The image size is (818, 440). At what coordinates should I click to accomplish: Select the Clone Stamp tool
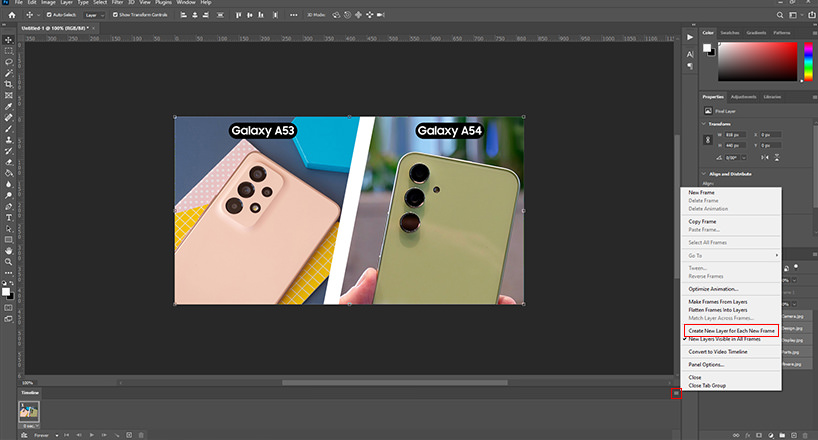pyautogui.click(x=8, y=140)
